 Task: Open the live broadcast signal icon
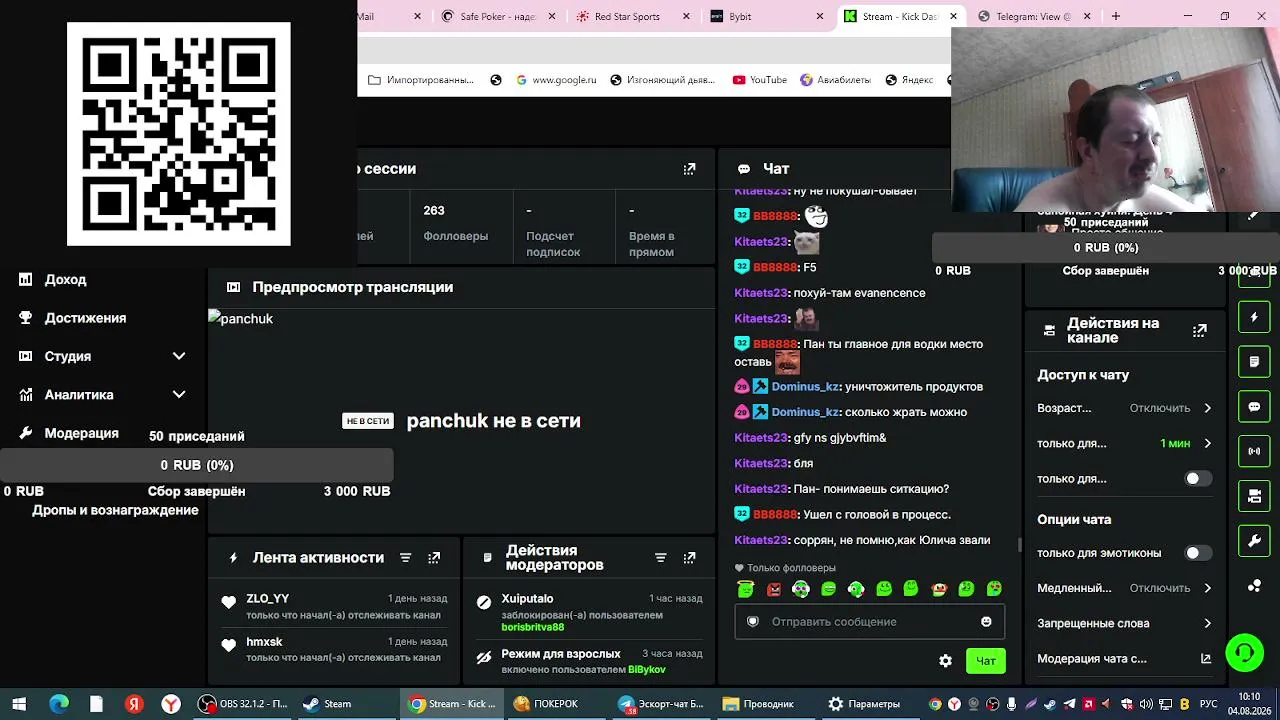1254,451
